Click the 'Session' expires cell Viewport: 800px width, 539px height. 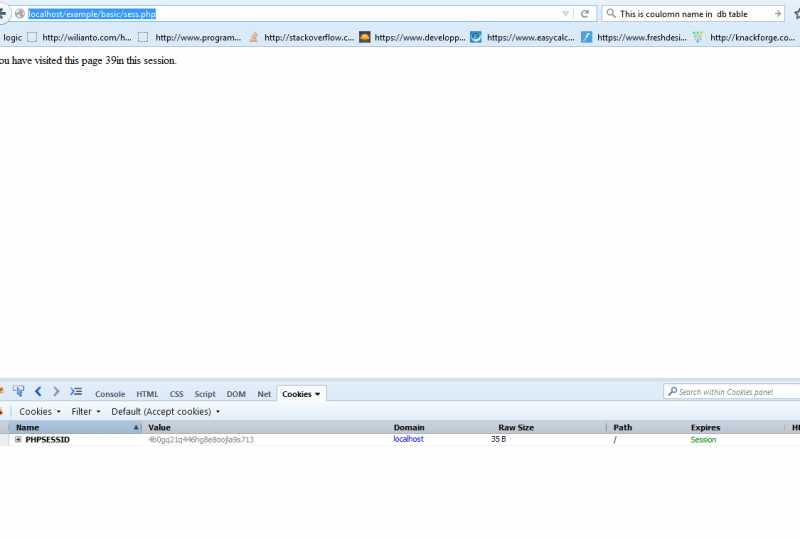pyautogui.click(x=703, y=439)
